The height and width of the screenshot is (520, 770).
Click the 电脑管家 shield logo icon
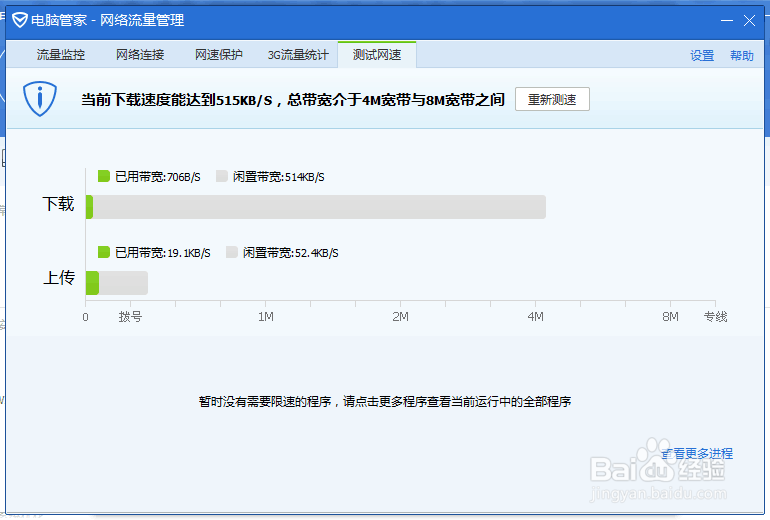click(x=20, y=20)
